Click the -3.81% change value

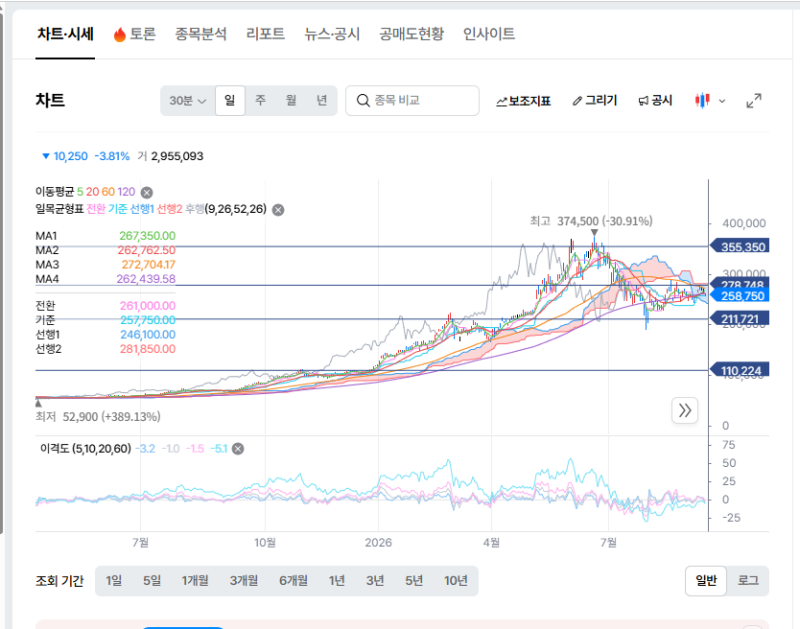112,156
